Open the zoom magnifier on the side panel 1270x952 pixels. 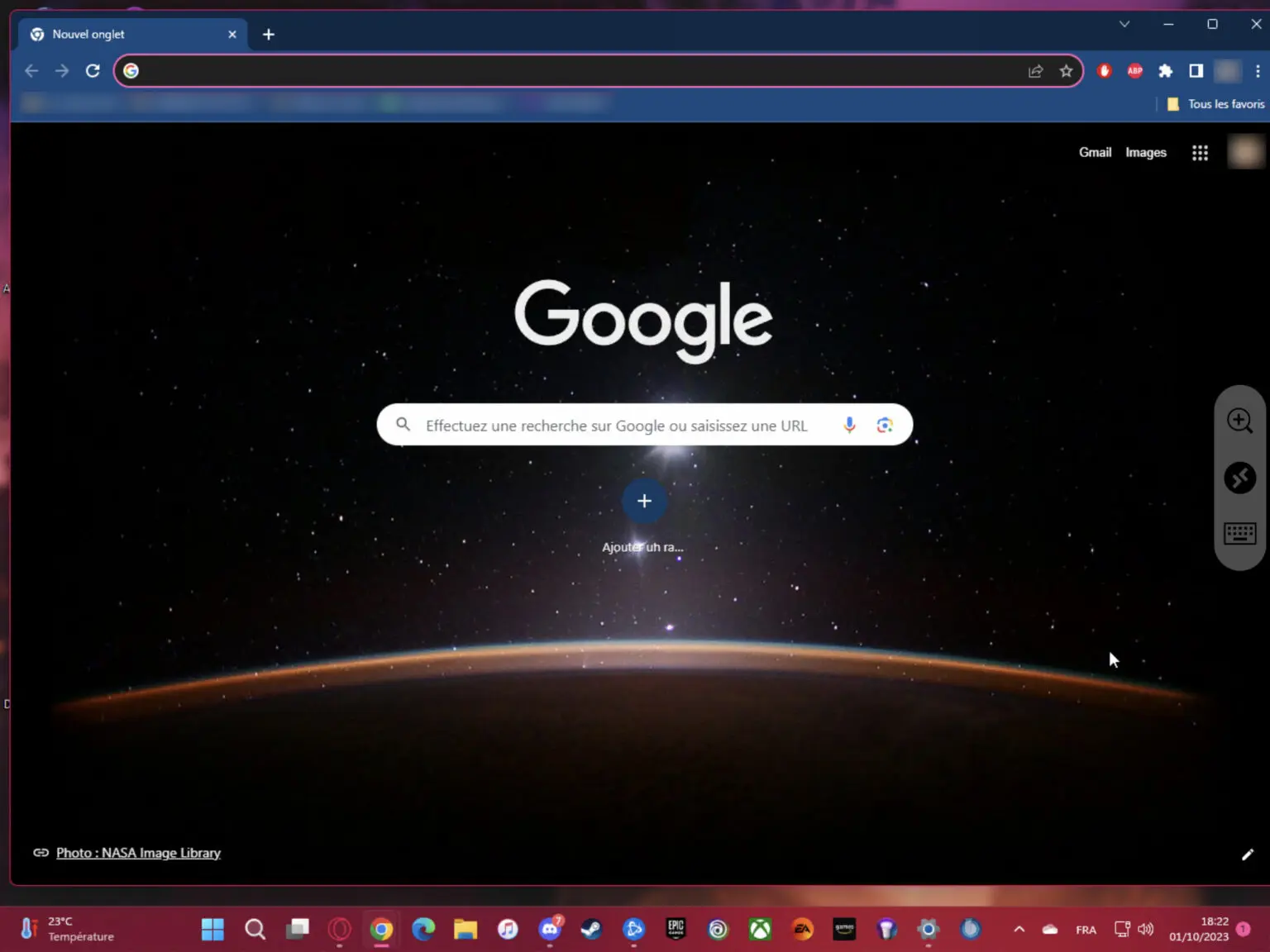(x=1239, y=421)
